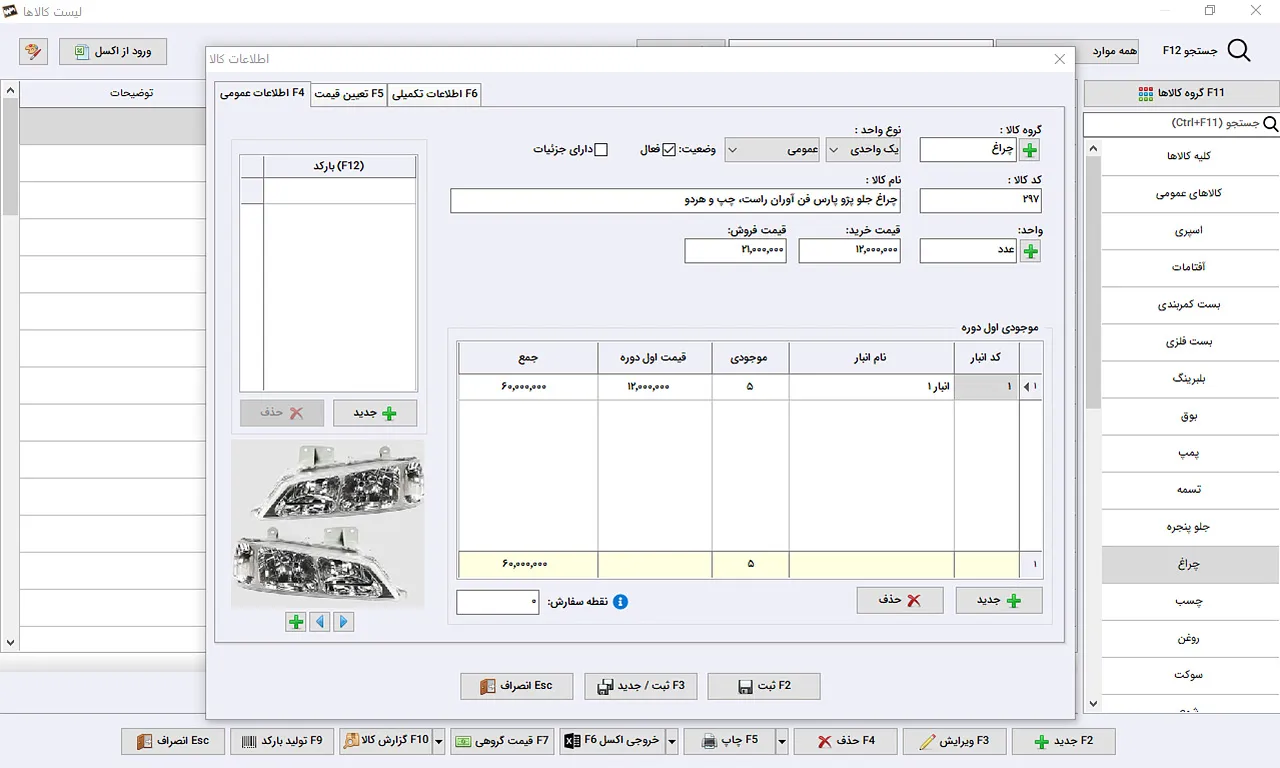Switch to the F6 اطلاعات تکمیلی tab

434,94
